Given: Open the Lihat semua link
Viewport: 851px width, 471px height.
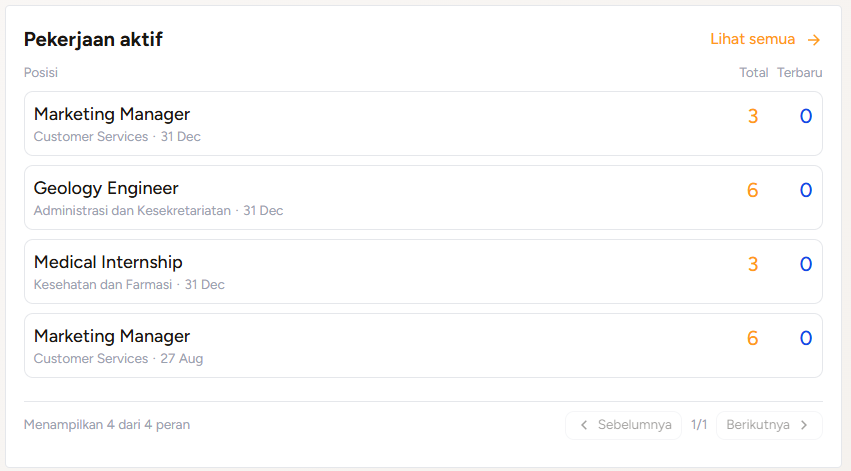Looking at the screenshot, I should (765, 39).
